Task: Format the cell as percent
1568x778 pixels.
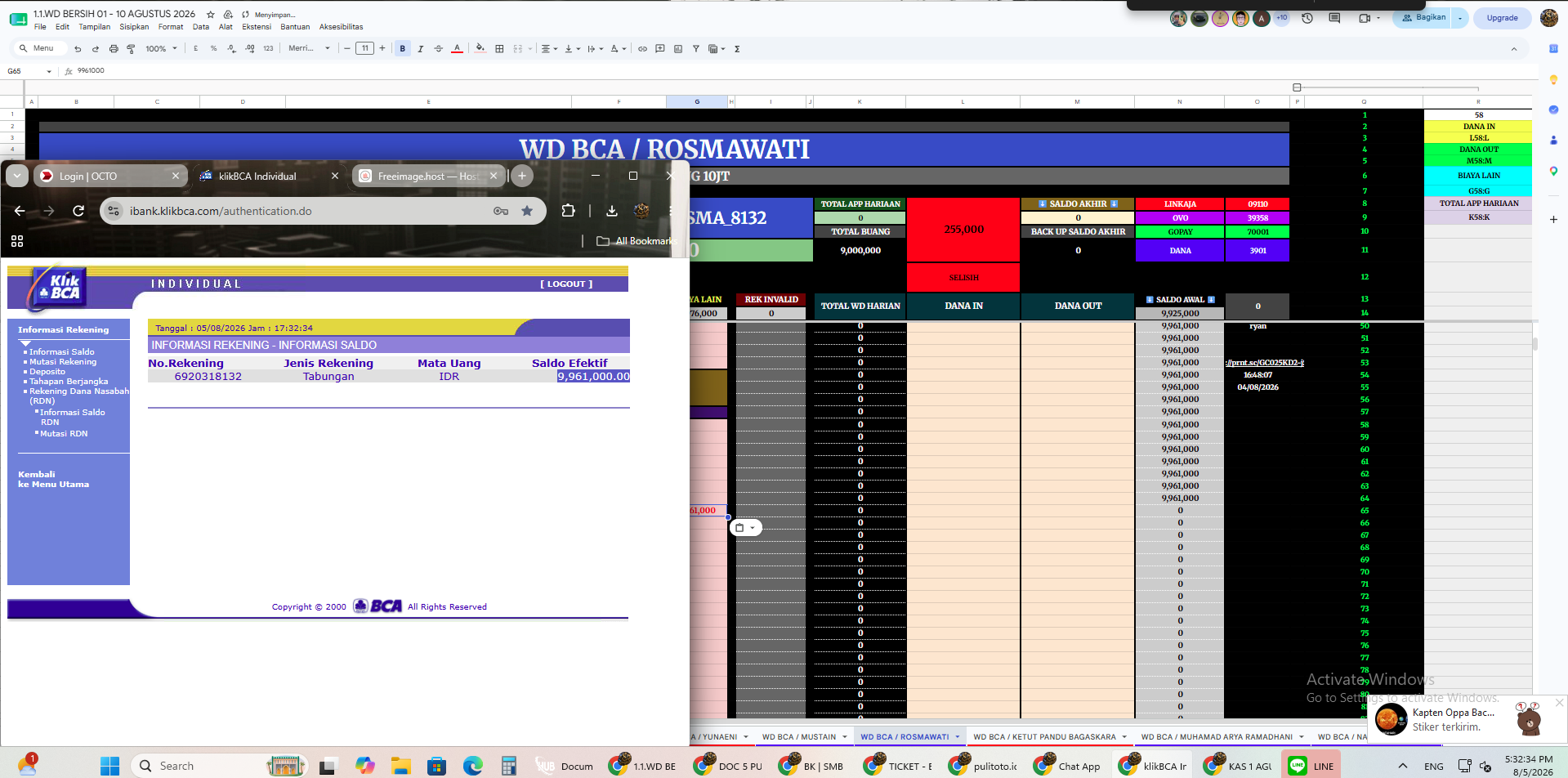Action: pyautogui.click(x=214, y=49)
